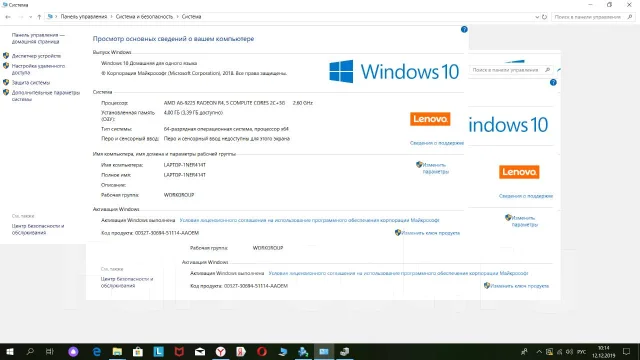Open 'Настройка удаленного доступа' link
Image resolution: width=640 pixels, height=360 pixels.
[x=38, y=69]
